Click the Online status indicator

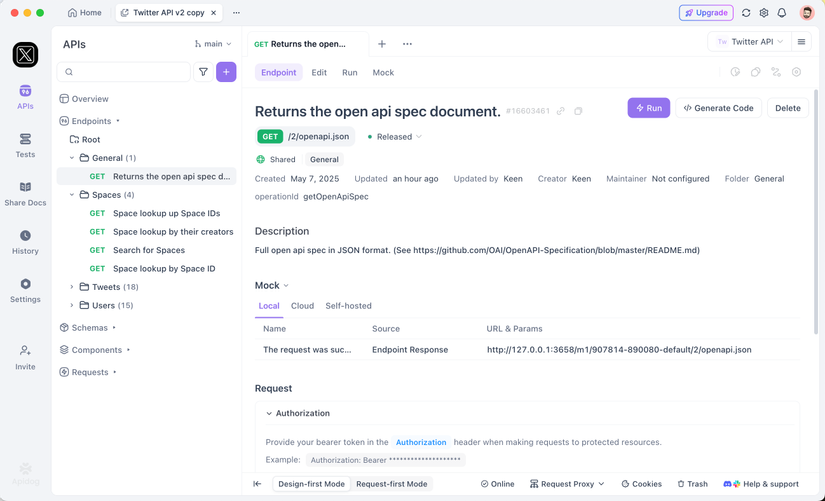point(497,484)
